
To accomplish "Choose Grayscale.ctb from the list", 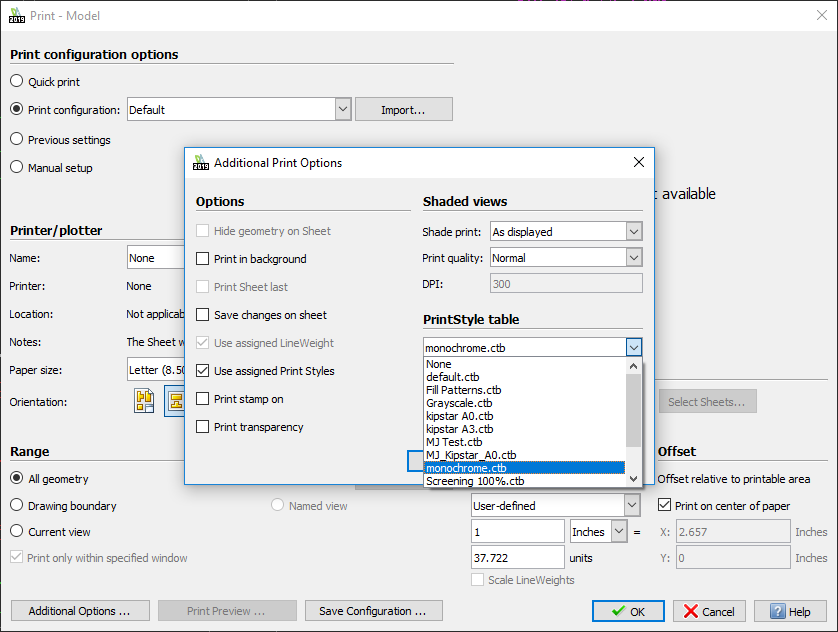I will click(459, 403).
